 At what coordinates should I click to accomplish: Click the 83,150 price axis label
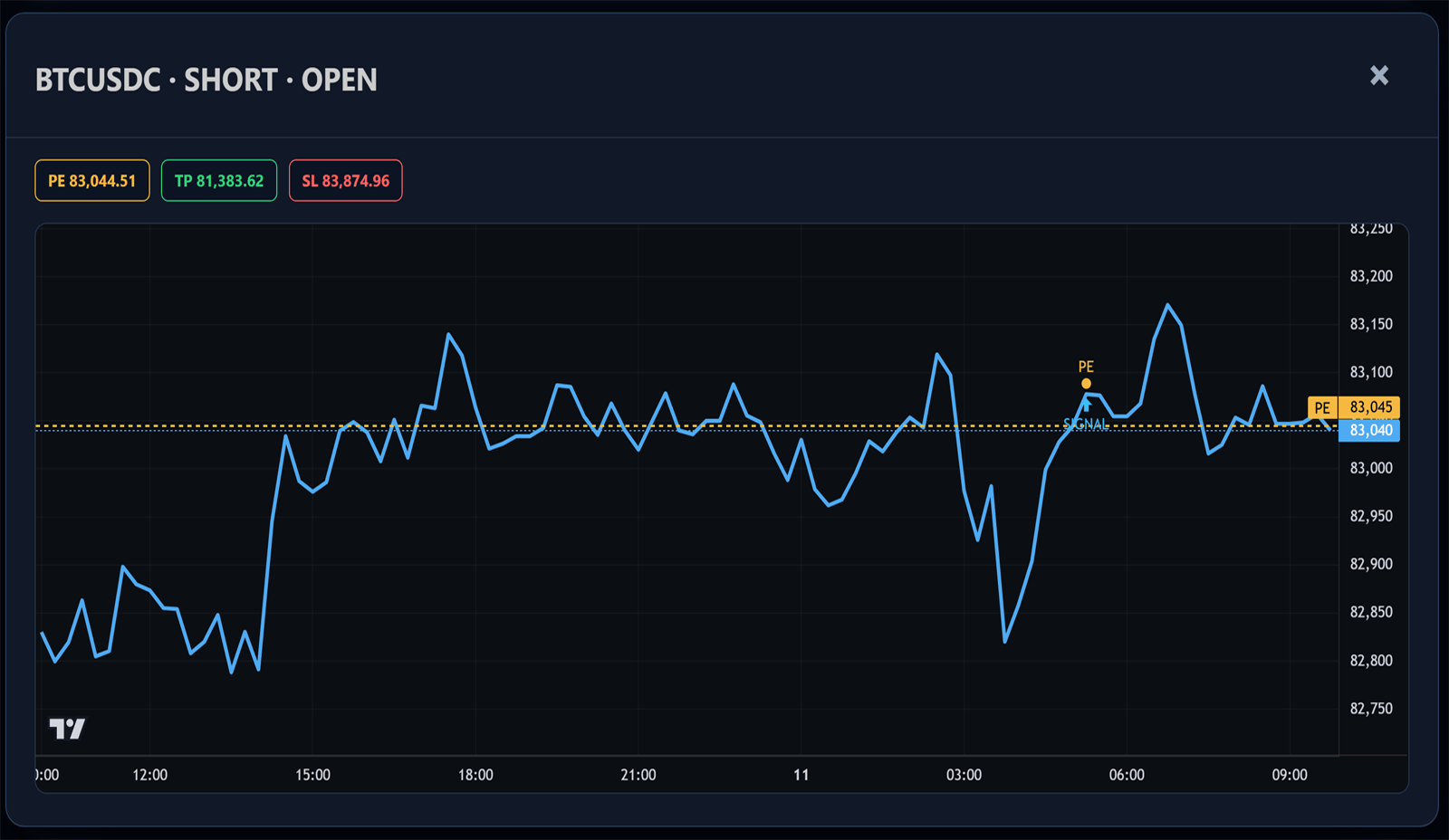1371,324
